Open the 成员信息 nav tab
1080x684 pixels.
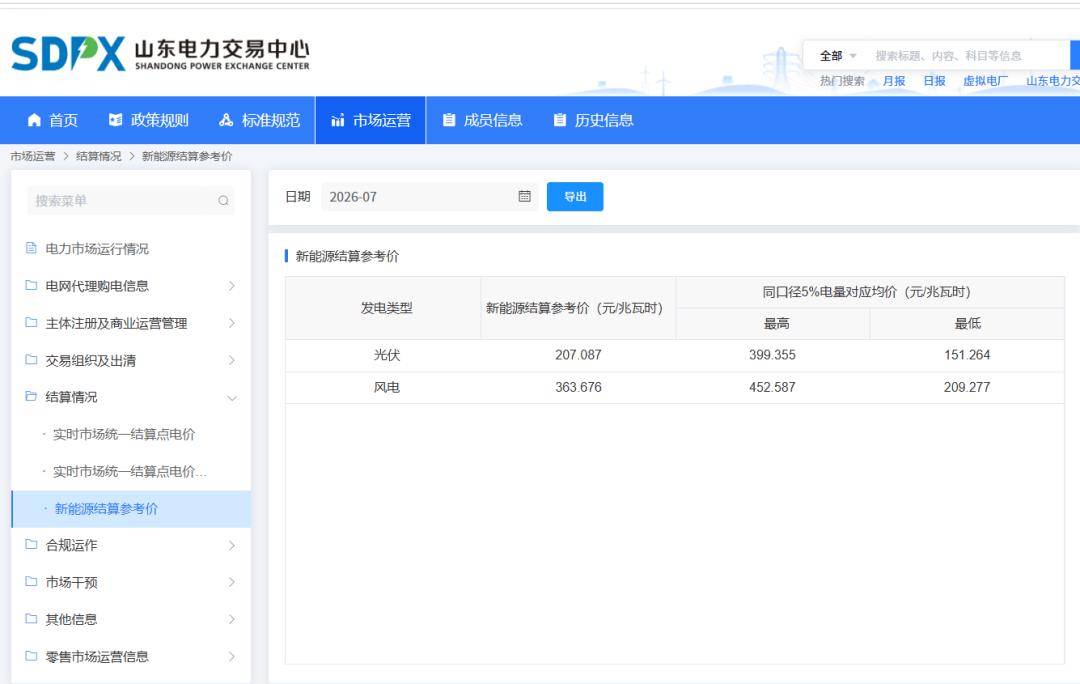click(482, 121)
